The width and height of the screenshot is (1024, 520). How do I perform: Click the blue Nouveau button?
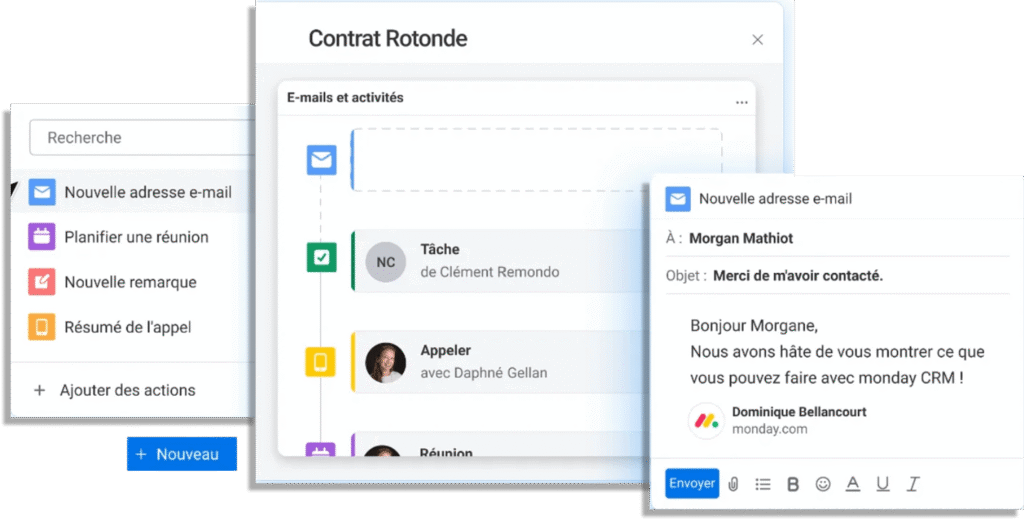click(x=182, y=454)
